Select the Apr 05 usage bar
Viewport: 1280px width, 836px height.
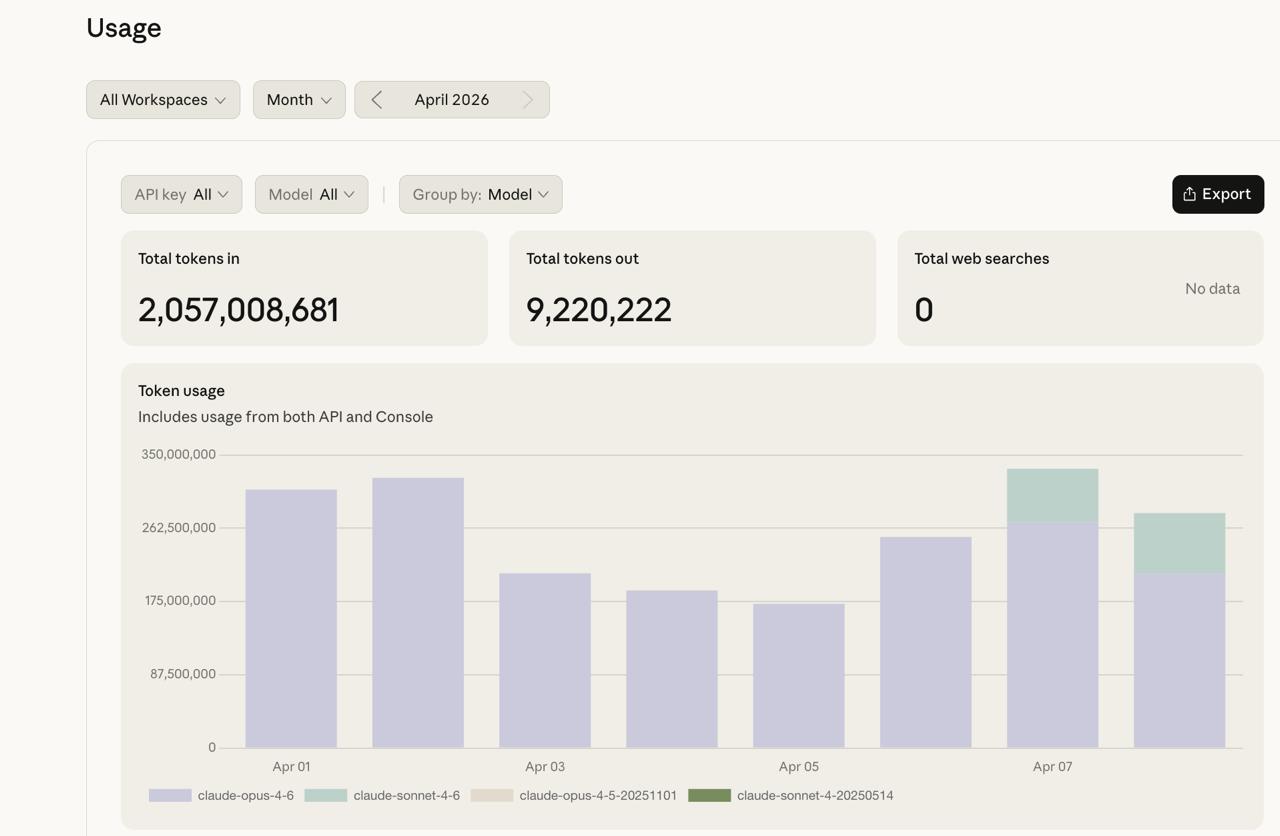point(798,675)
